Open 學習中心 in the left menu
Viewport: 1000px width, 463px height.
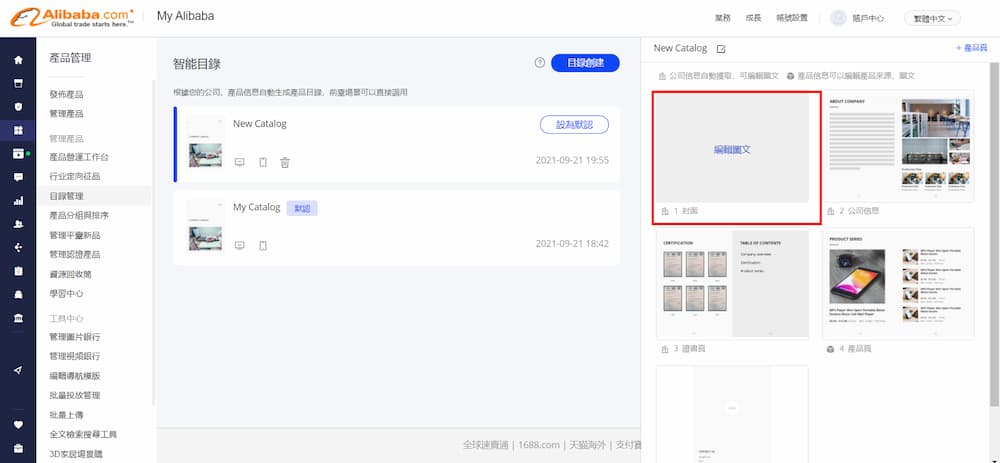66,294
